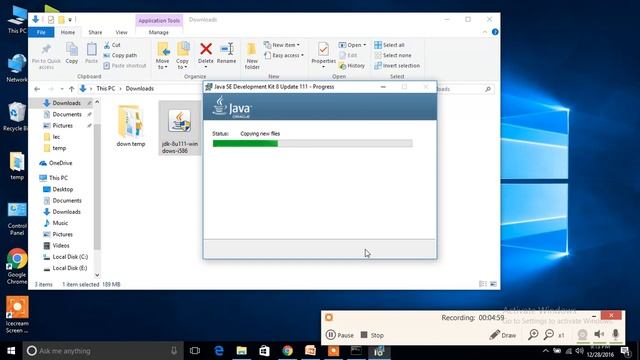Select pinned Pictures in Quick access
The image size is (640, 360).
62,126
